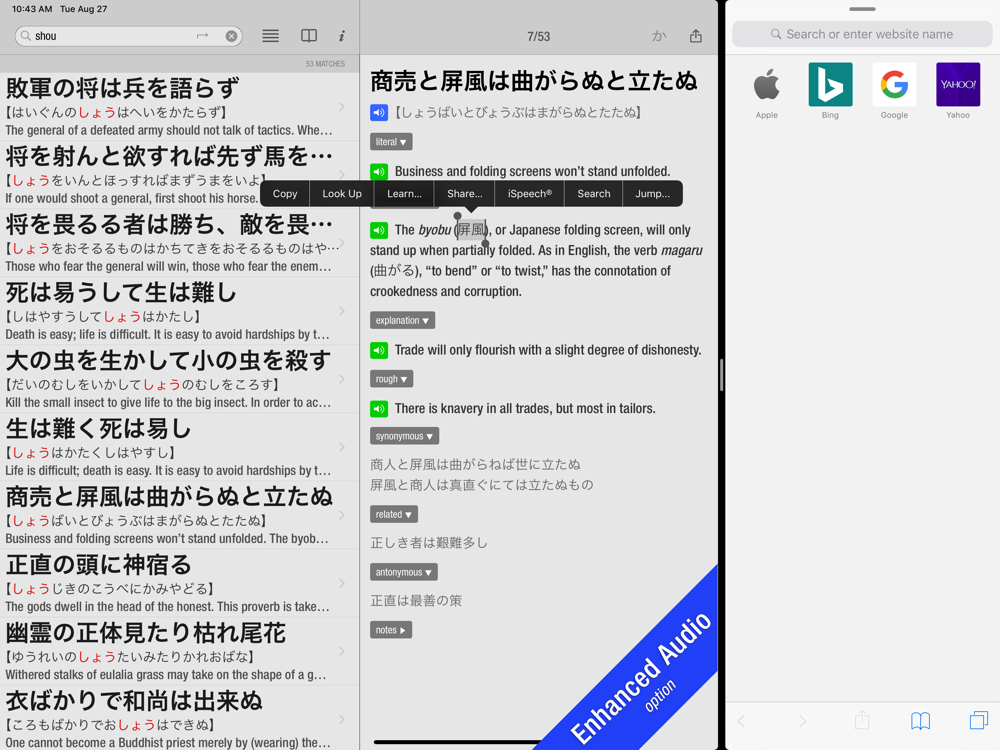Image resolution: width=1000 pixels, height=750 pixels.
Task: Tap the 53 MATCHES count label
Action: pyautogui.click(x=325, y=64)
